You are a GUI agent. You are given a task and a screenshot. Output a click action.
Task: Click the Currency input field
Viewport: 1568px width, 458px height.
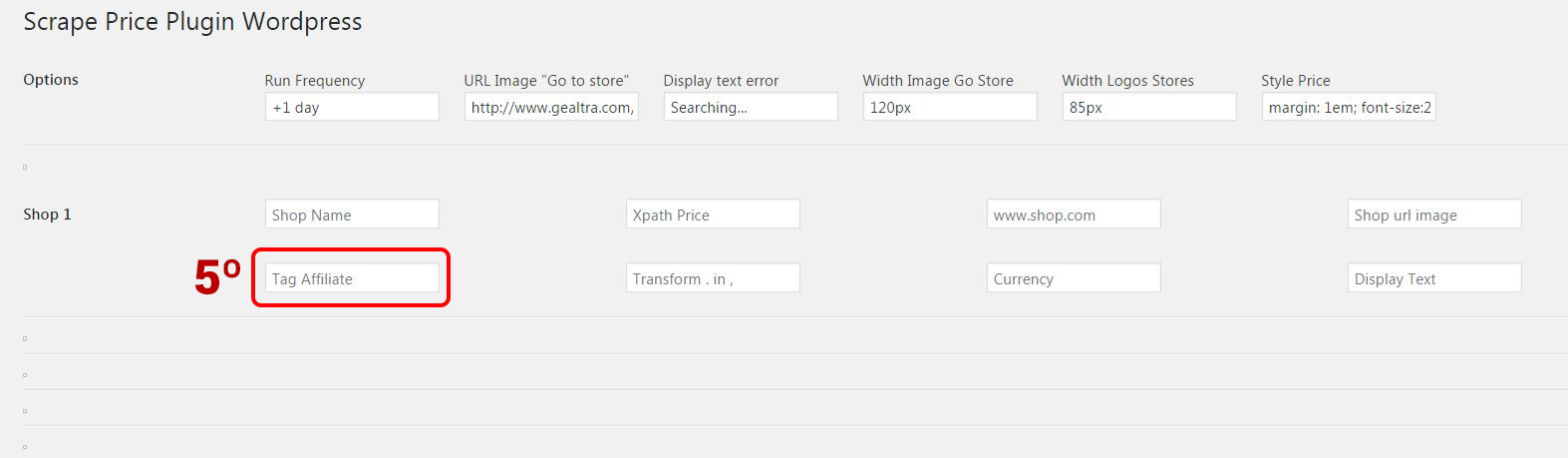click(x=1073, y=278)
